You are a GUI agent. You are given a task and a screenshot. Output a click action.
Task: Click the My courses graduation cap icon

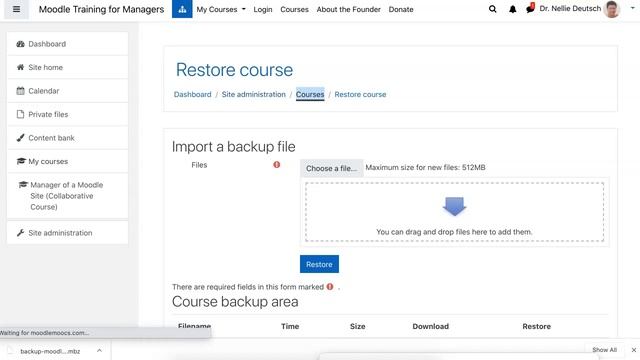coord(21,161)
